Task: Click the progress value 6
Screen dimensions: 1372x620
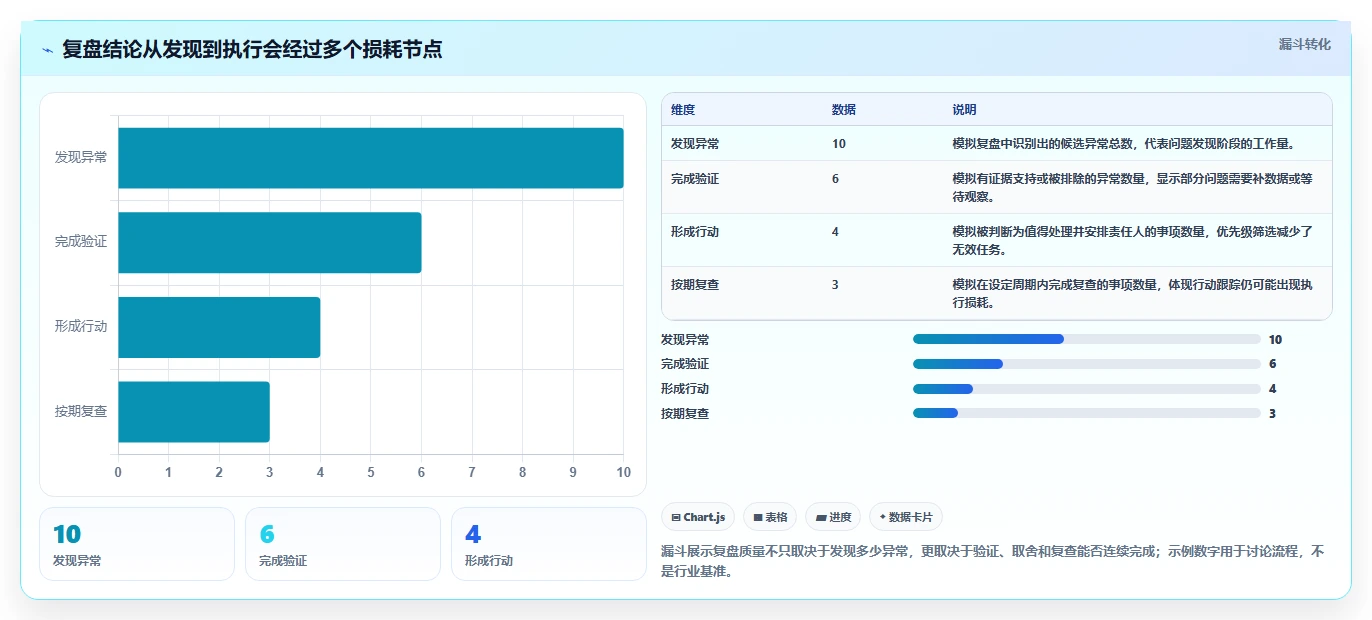Action: [1272, 364]
